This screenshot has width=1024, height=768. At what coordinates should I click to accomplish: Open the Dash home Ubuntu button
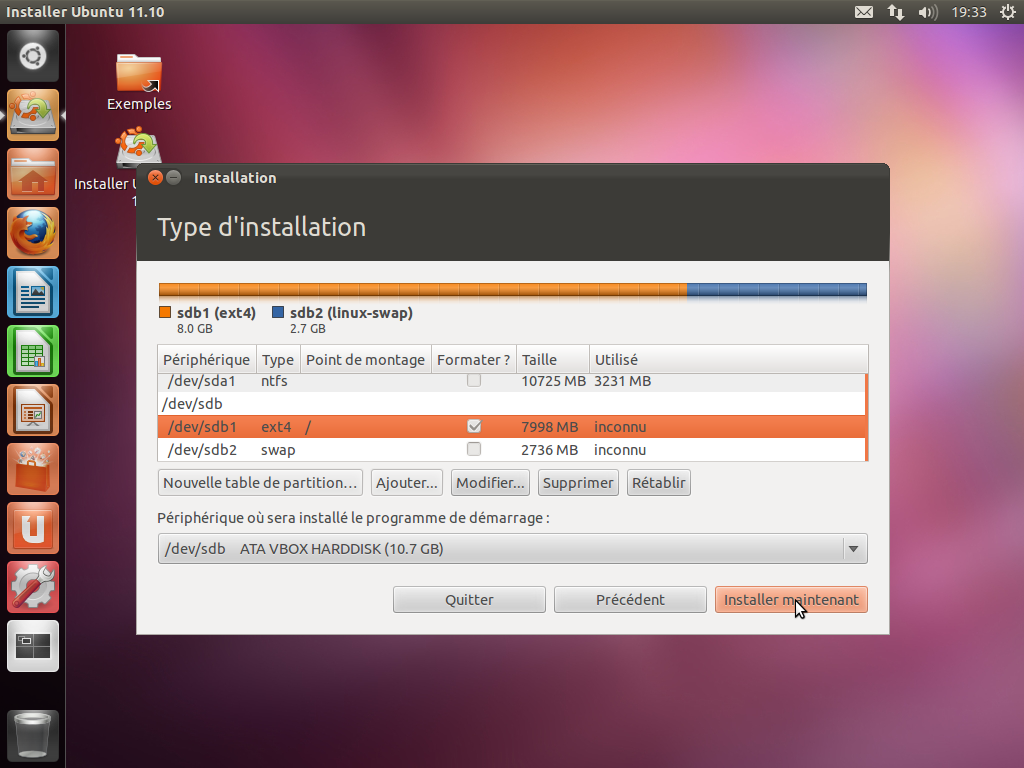click(x=33, y=56)
